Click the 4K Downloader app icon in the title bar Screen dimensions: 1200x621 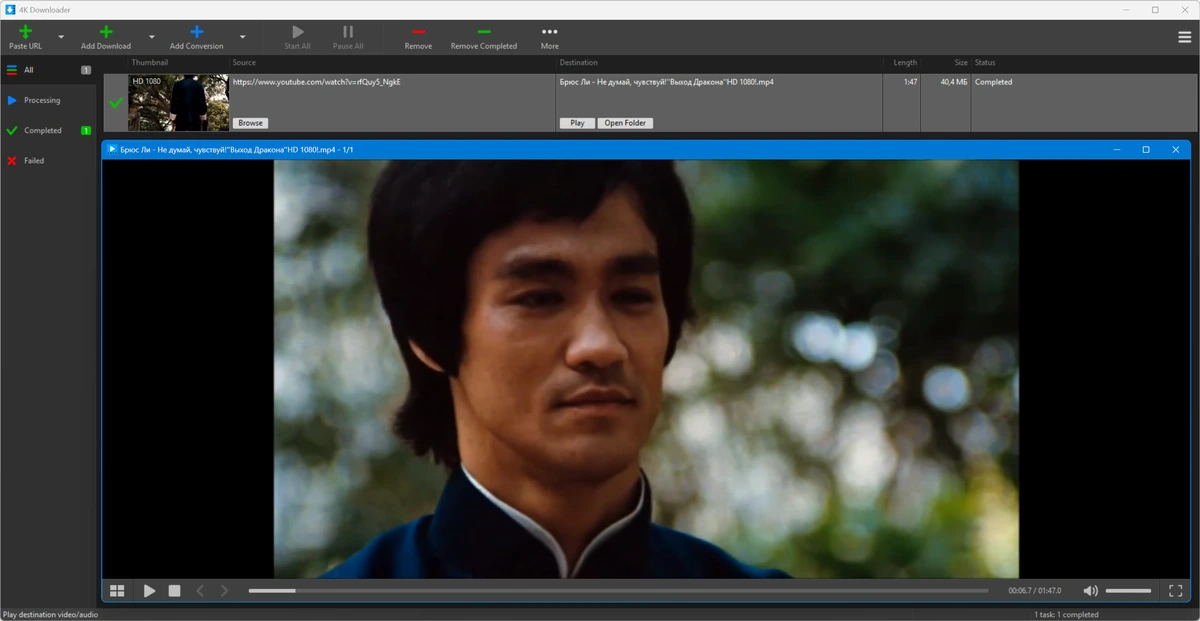pyautogui.click(x=9, y=9)
